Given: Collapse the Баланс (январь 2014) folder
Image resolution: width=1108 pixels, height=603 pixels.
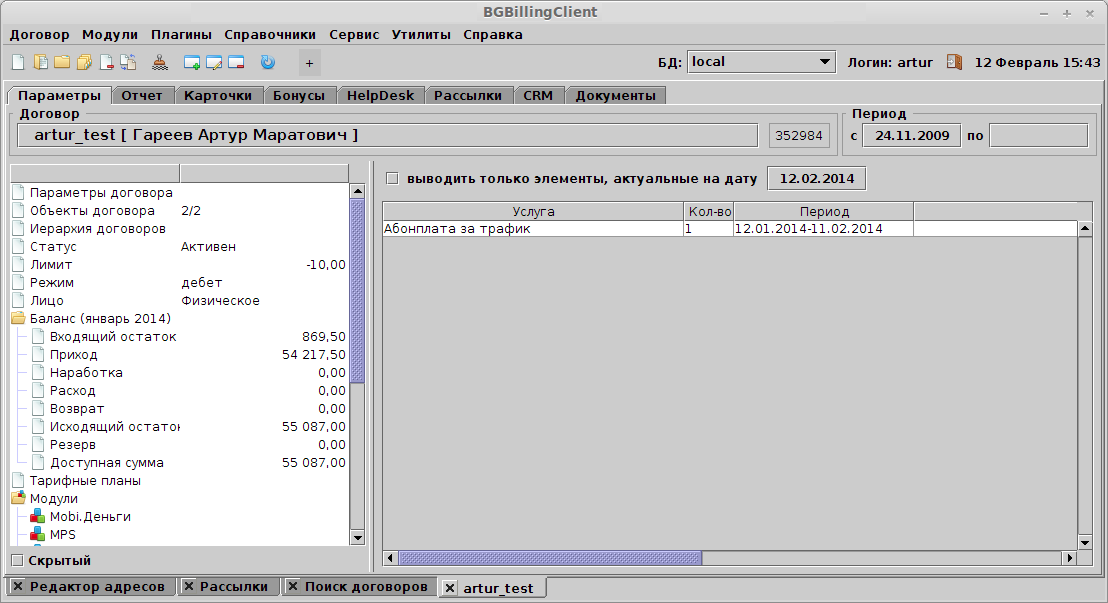Looking at the screenshot, I should click(18, 319).
